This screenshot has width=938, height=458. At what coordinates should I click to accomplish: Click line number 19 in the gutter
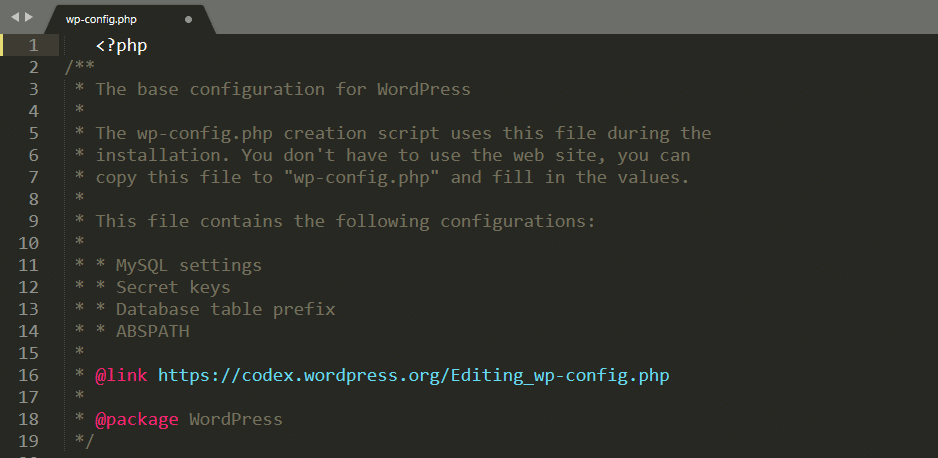(x=29, y=442)
